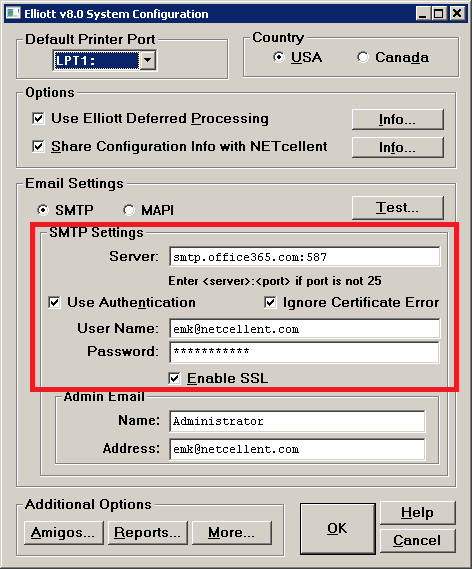Viewport: 472px width, 569px height.
Task: Uncheck Share Configuration Info with NETcellent
Action: (x=38, y=147)
